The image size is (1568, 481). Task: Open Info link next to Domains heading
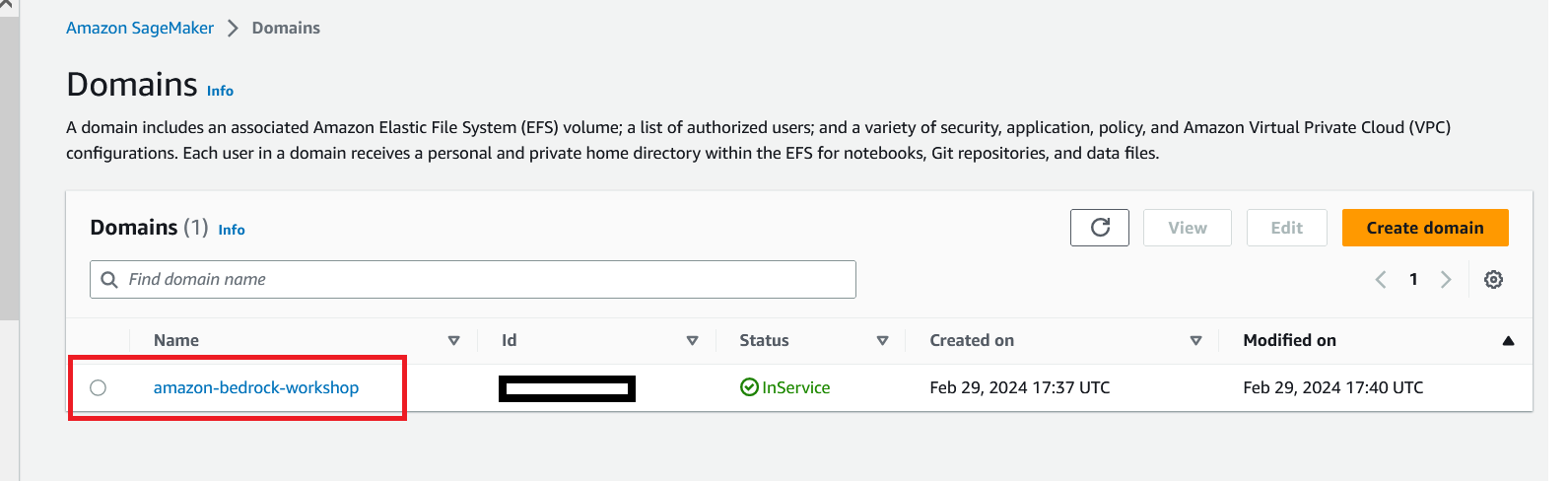pyautogui.click(x=220, y=91)
